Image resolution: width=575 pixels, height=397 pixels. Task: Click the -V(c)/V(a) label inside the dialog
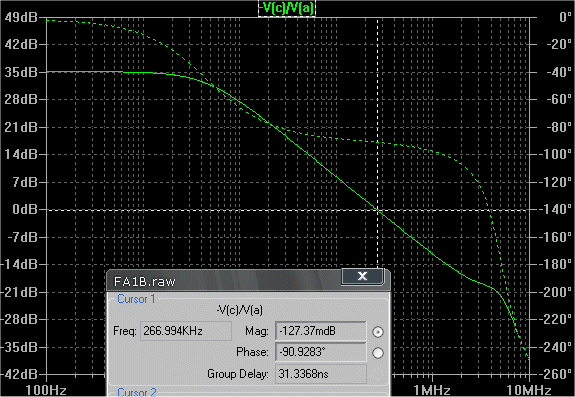[239, 310]
